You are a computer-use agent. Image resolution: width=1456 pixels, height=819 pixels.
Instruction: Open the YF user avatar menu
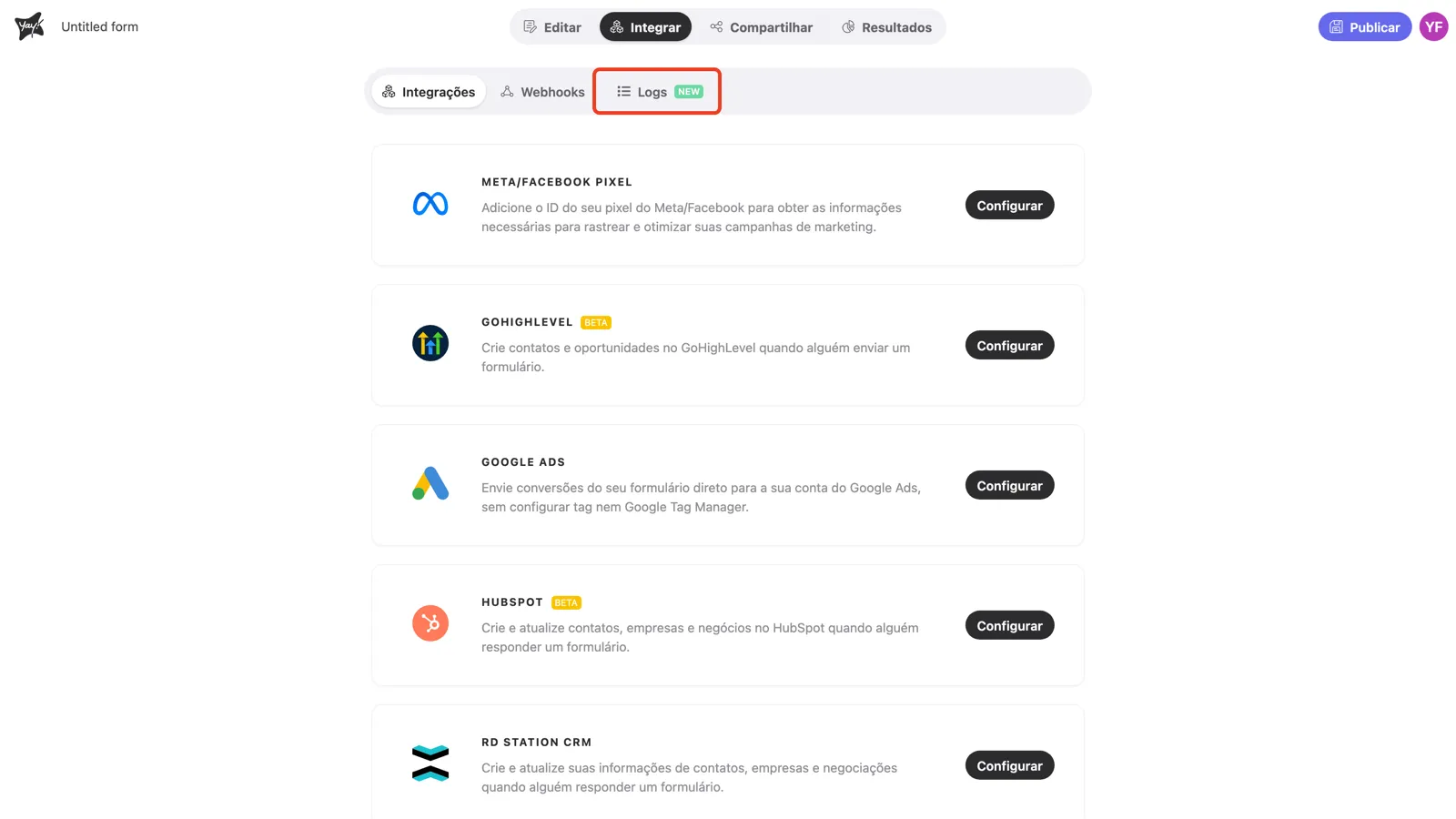tap(1433, 27)
